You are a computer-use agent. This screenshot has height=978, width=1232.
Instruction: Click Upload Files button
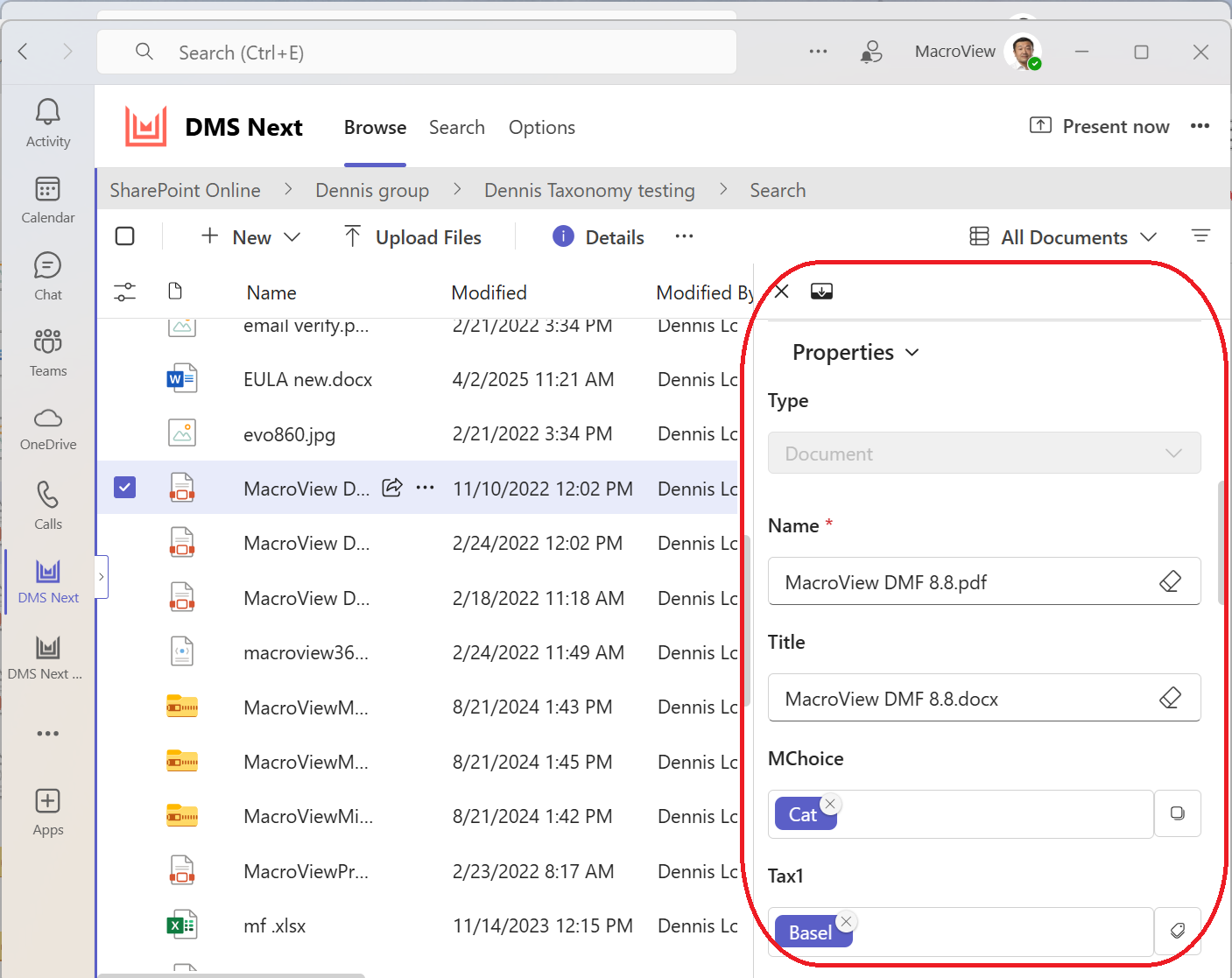pyautogui.click(x=412, y=236)
